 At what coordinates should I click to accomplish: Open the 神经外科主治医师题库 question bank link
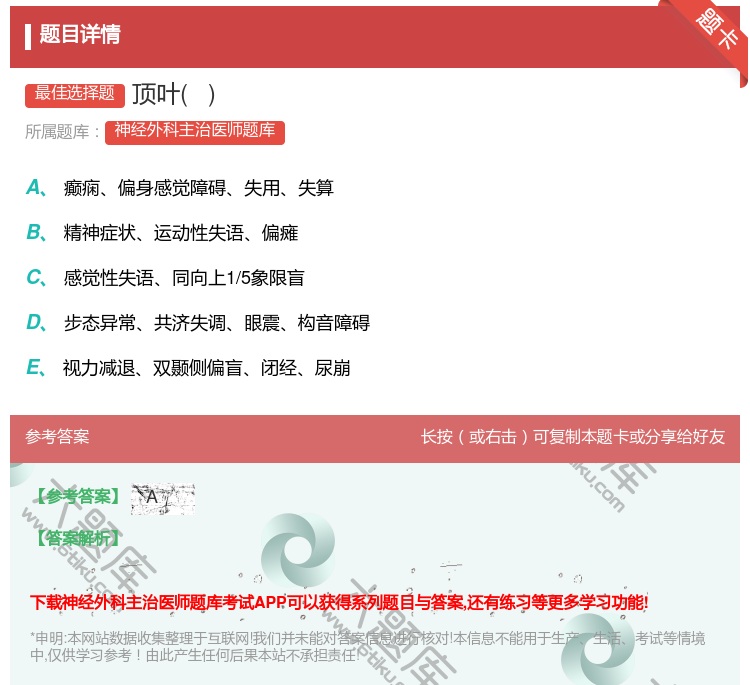coord(195,132)
